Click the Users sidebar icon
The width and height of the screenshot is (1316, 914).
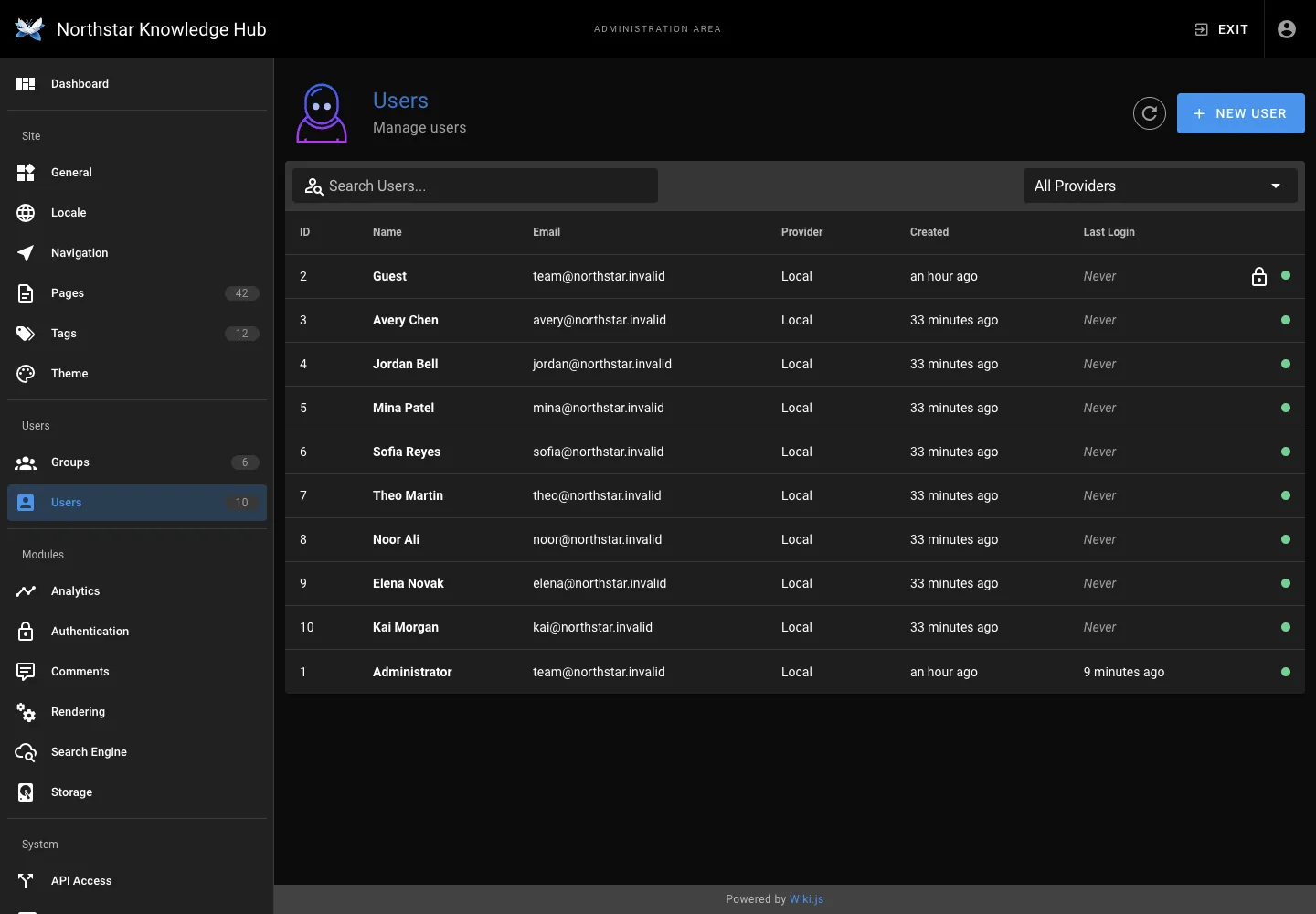(x=26, y=503)
